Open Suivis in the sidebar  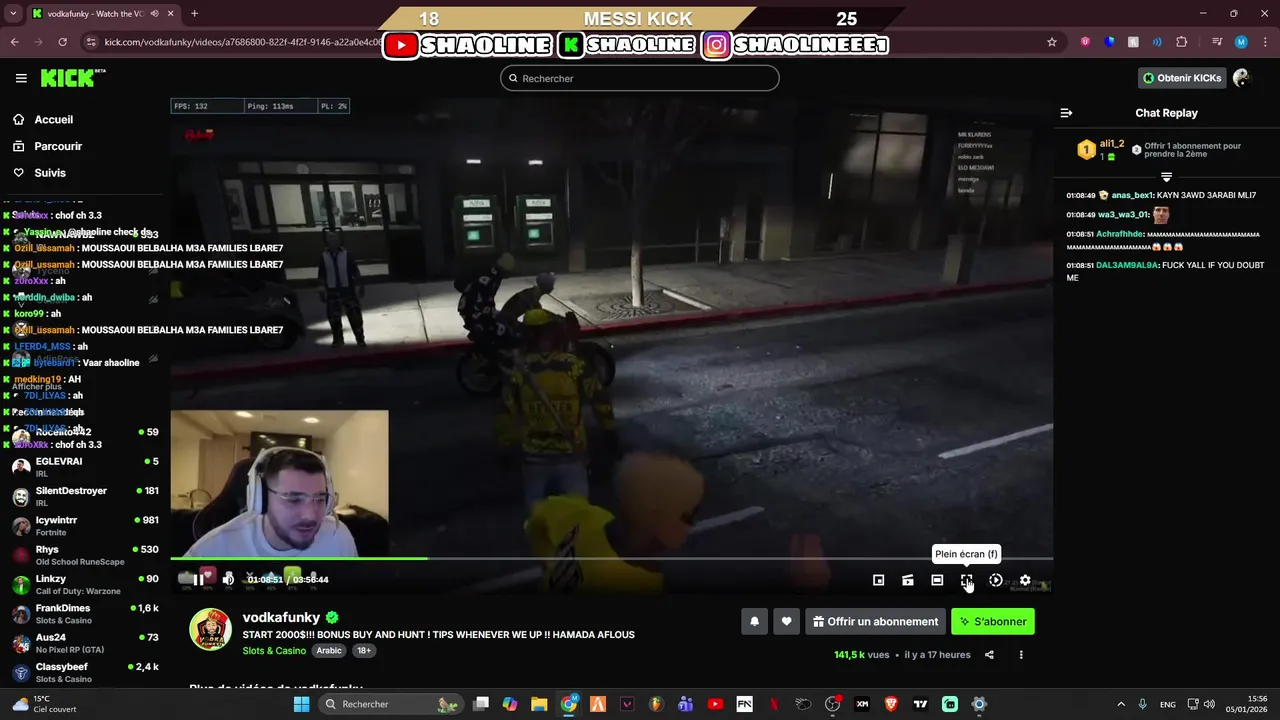pos(40,173)
